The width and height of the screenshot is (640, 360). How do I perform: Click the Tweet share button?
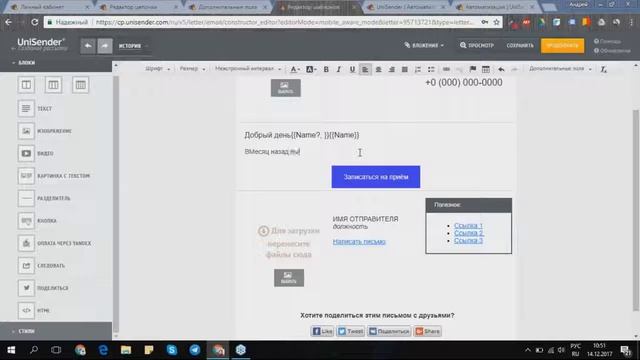(350, 331)
